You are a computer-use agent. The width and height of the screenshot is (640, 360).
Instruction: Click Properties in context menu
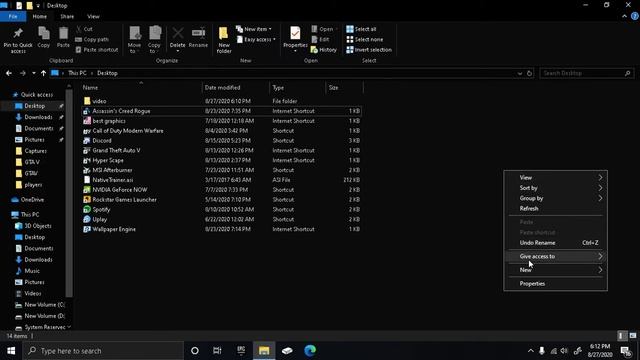click(556, 283)
